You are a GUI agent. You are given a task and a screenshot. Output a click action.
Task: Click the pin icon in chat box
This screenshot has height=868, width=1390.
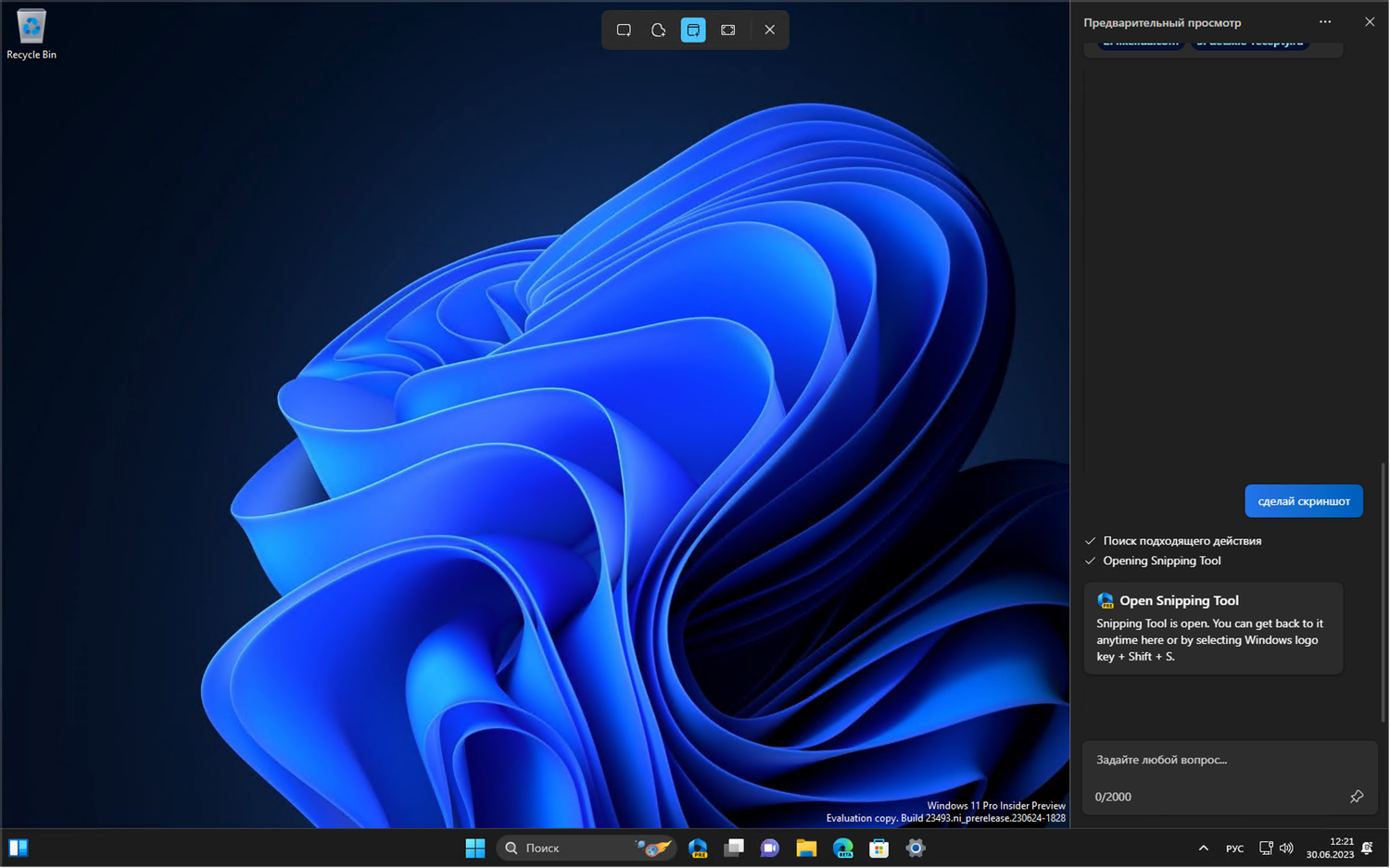(x=1357, y=797)
